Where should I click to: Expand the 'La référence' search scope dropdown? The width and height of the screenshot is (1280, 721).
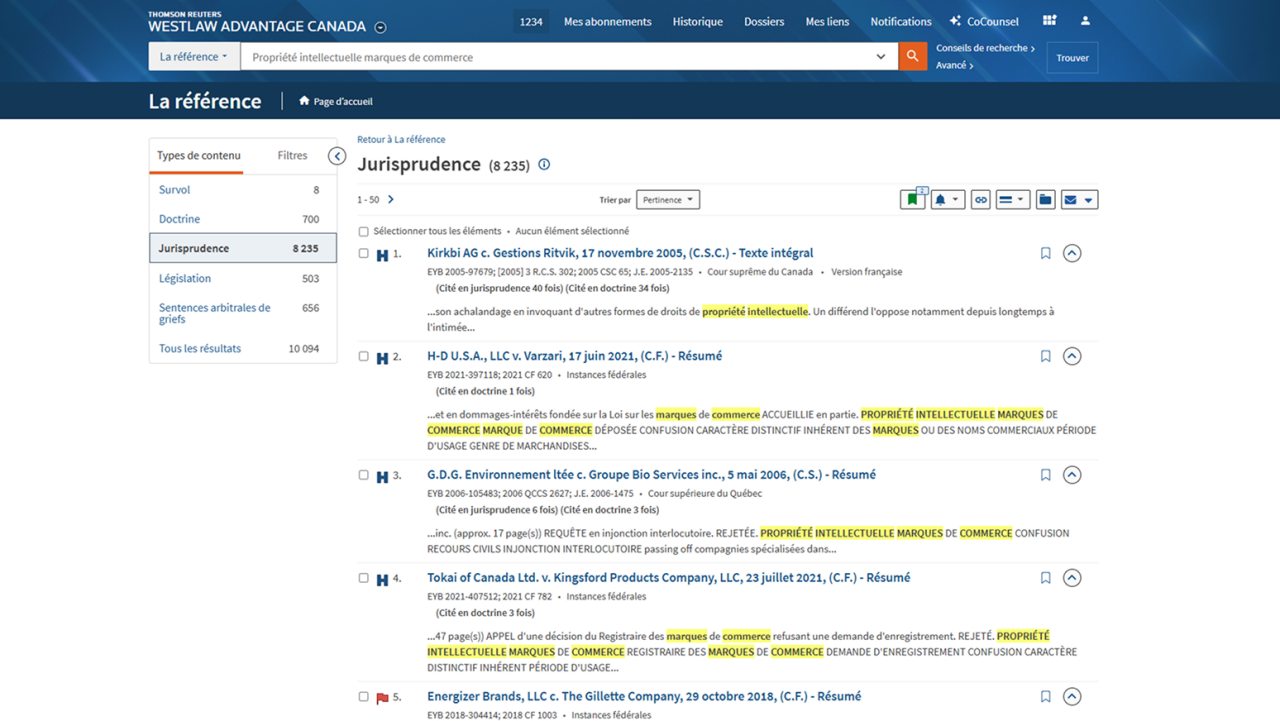point(194,57)
